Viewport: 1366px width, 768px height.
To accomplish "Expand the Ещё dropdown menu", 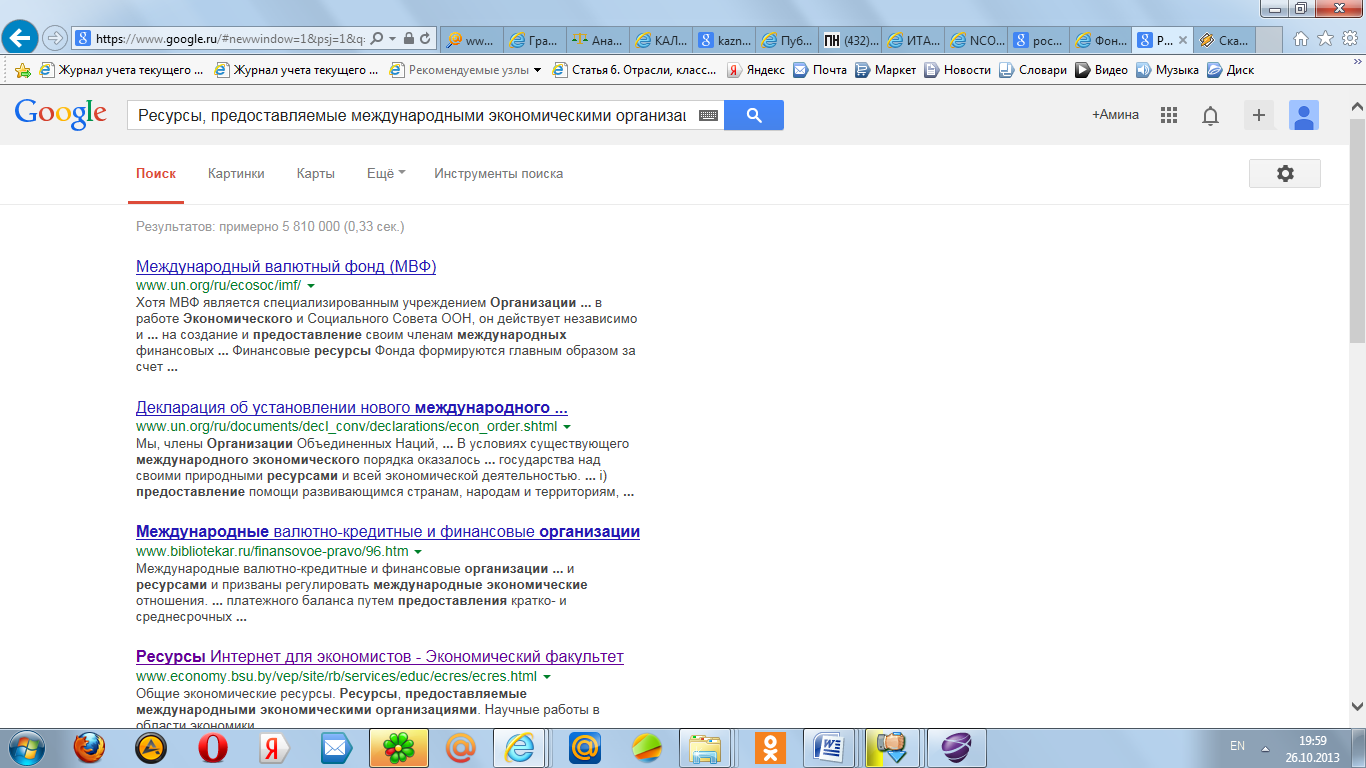I will coord(386,173).
